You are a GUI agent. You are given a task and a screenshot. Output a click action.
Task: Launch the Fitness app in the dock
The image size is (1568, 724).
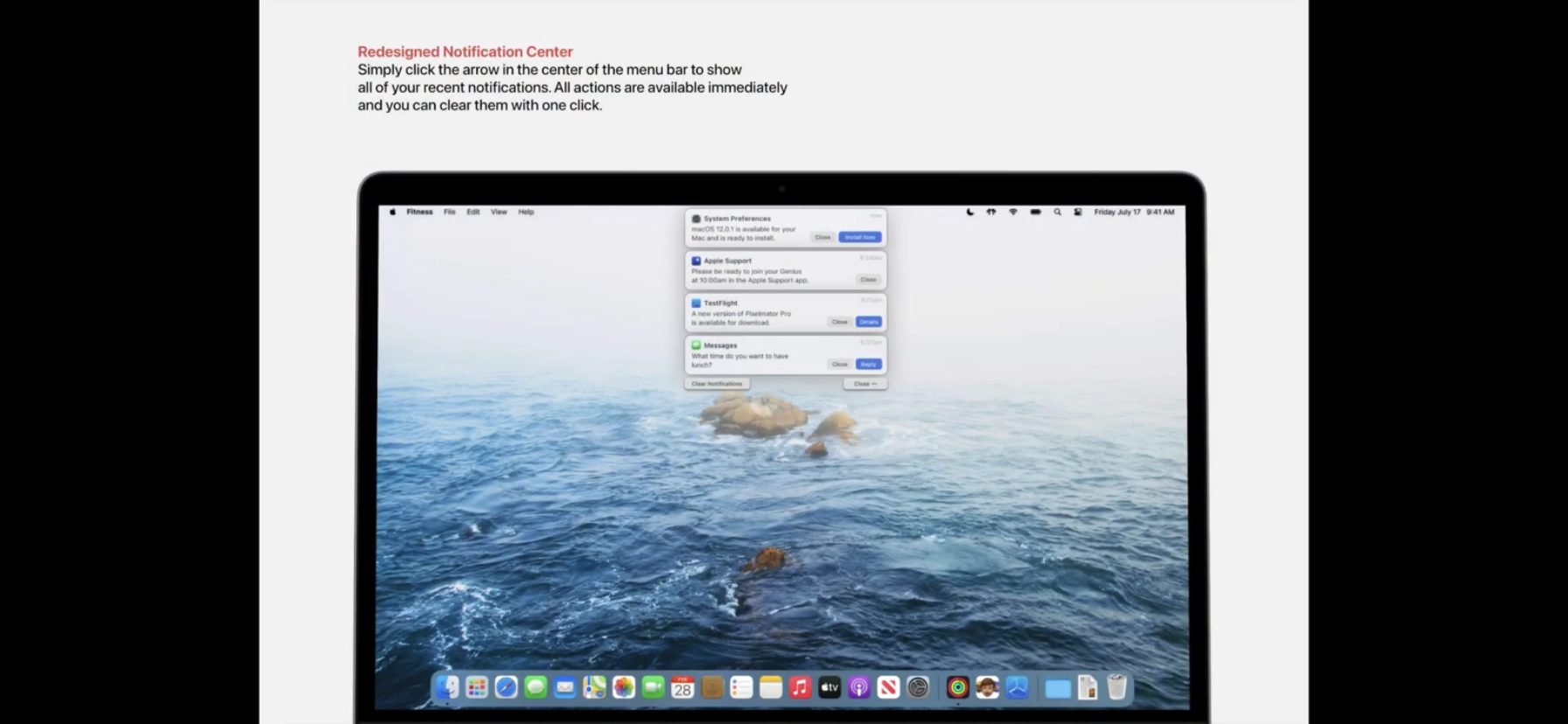(x=957, y=688)
